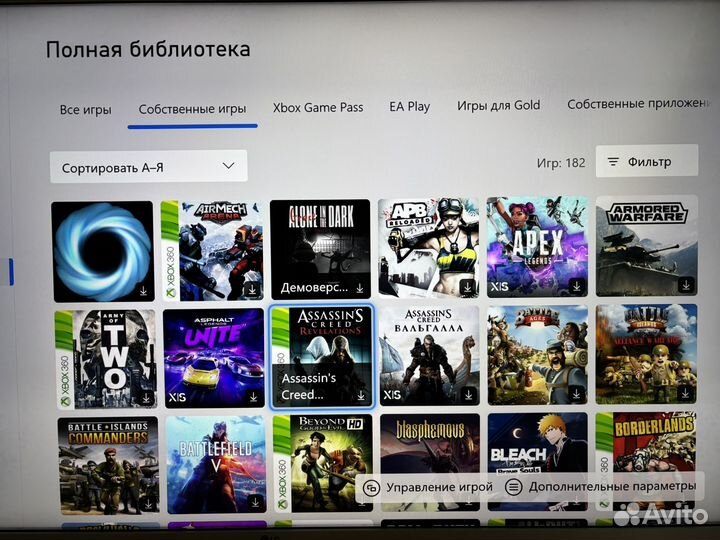Click the filter lines icon
Viewport: 720px width, 540px height.
click(613, 162)
